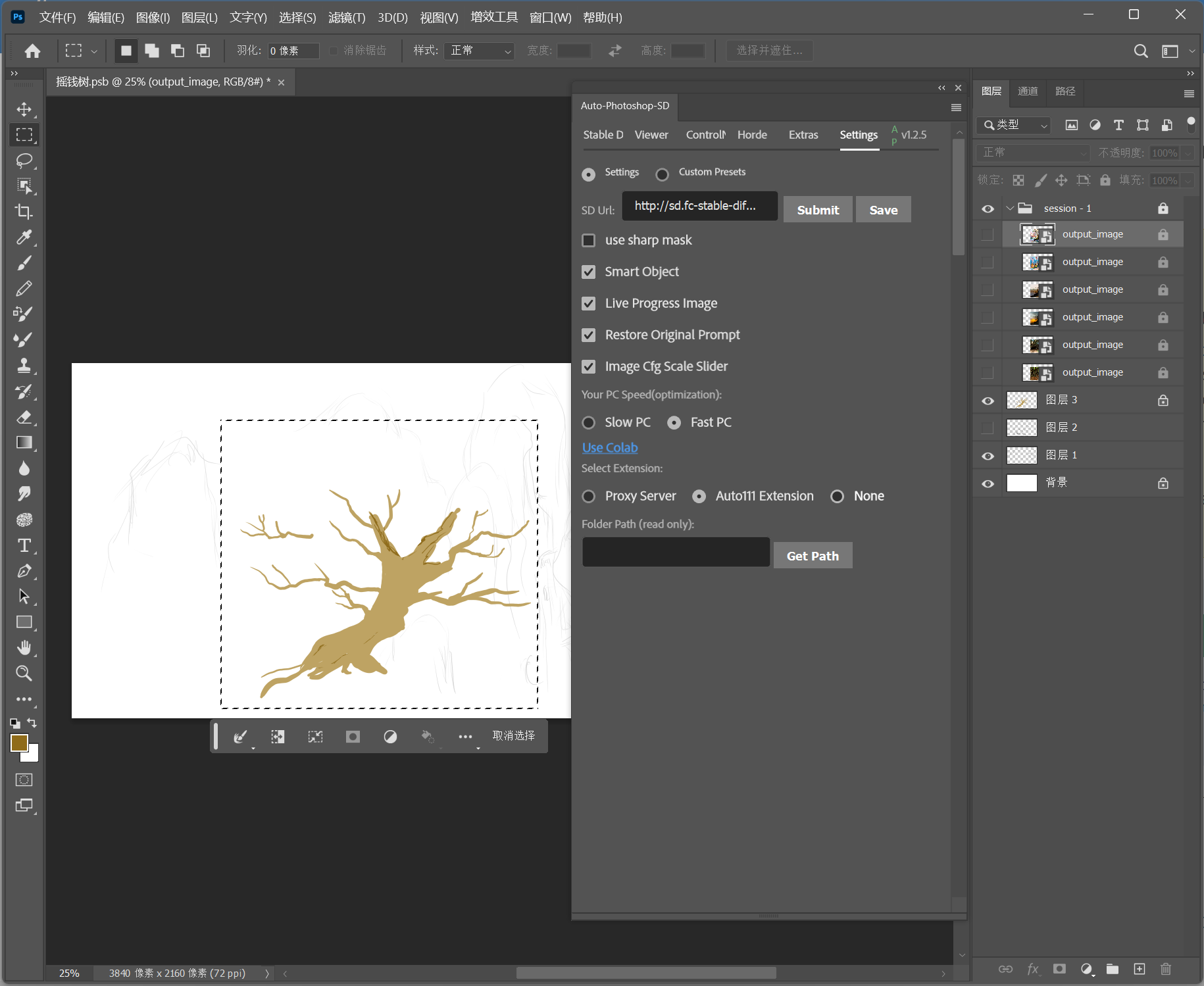The image size is (1204, 986).
Task: Click the foreground color swatch
Action: coord(18,743)
